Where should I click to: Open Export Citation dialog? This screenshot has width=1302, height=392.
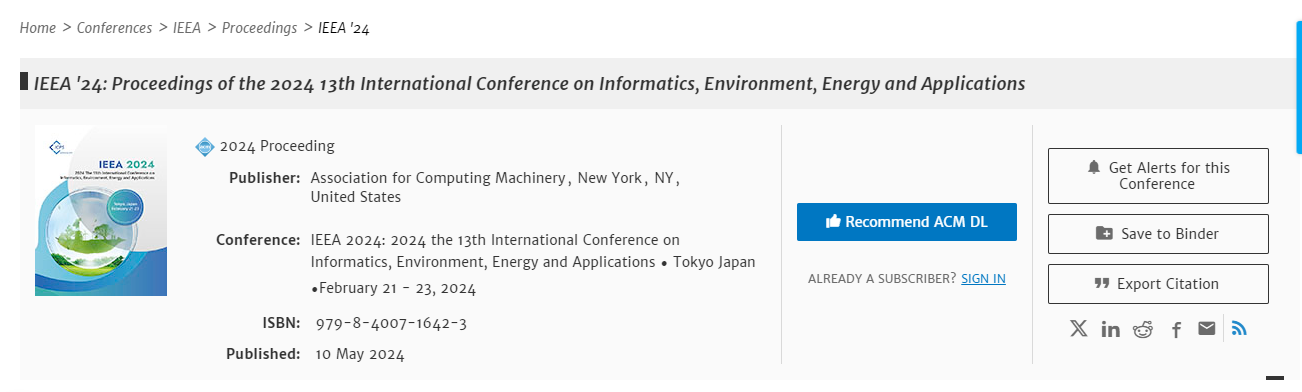[x=1158, y=284]
